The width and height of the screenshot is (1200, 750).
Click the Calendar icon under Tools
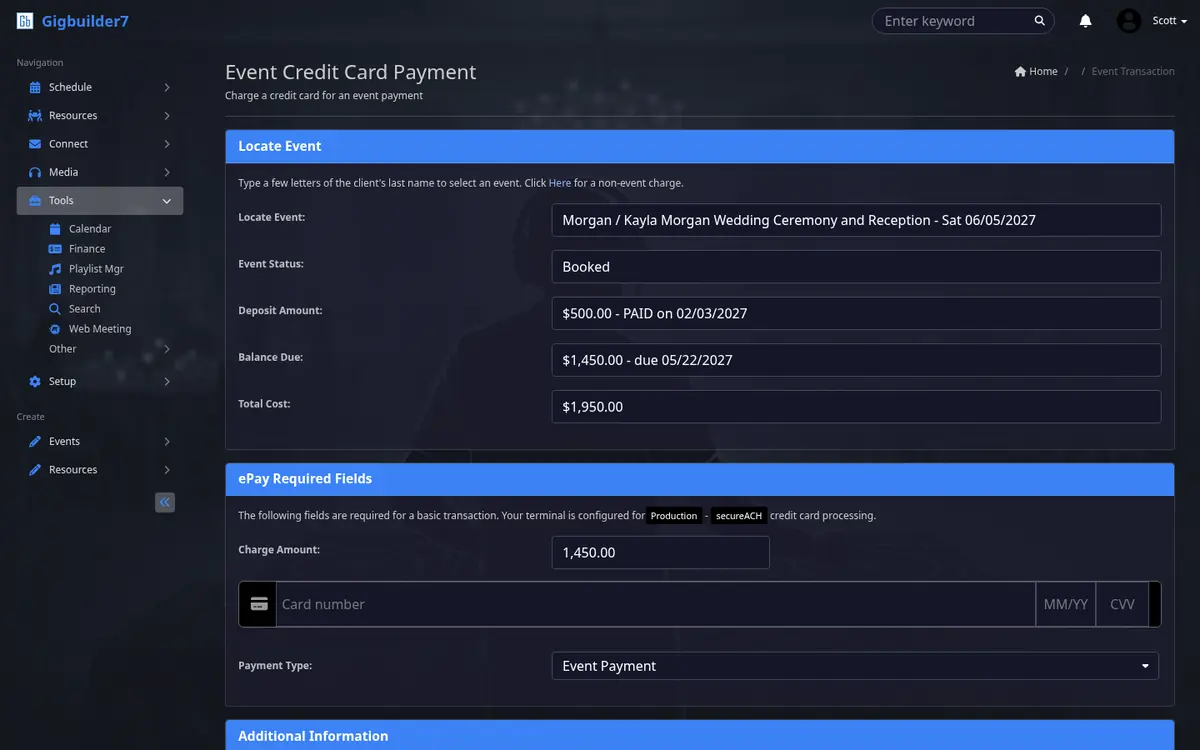tap(55, 229)
